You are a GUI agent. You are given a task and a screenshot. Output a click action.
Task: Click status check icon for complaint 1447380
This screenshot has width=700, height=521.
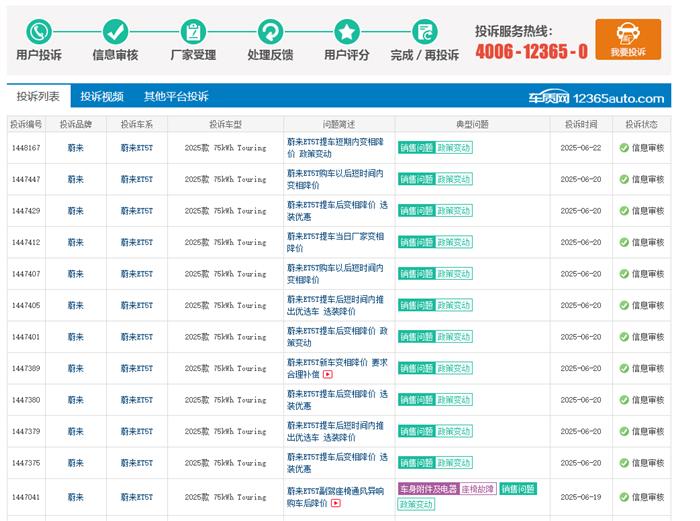click(624, 400)
